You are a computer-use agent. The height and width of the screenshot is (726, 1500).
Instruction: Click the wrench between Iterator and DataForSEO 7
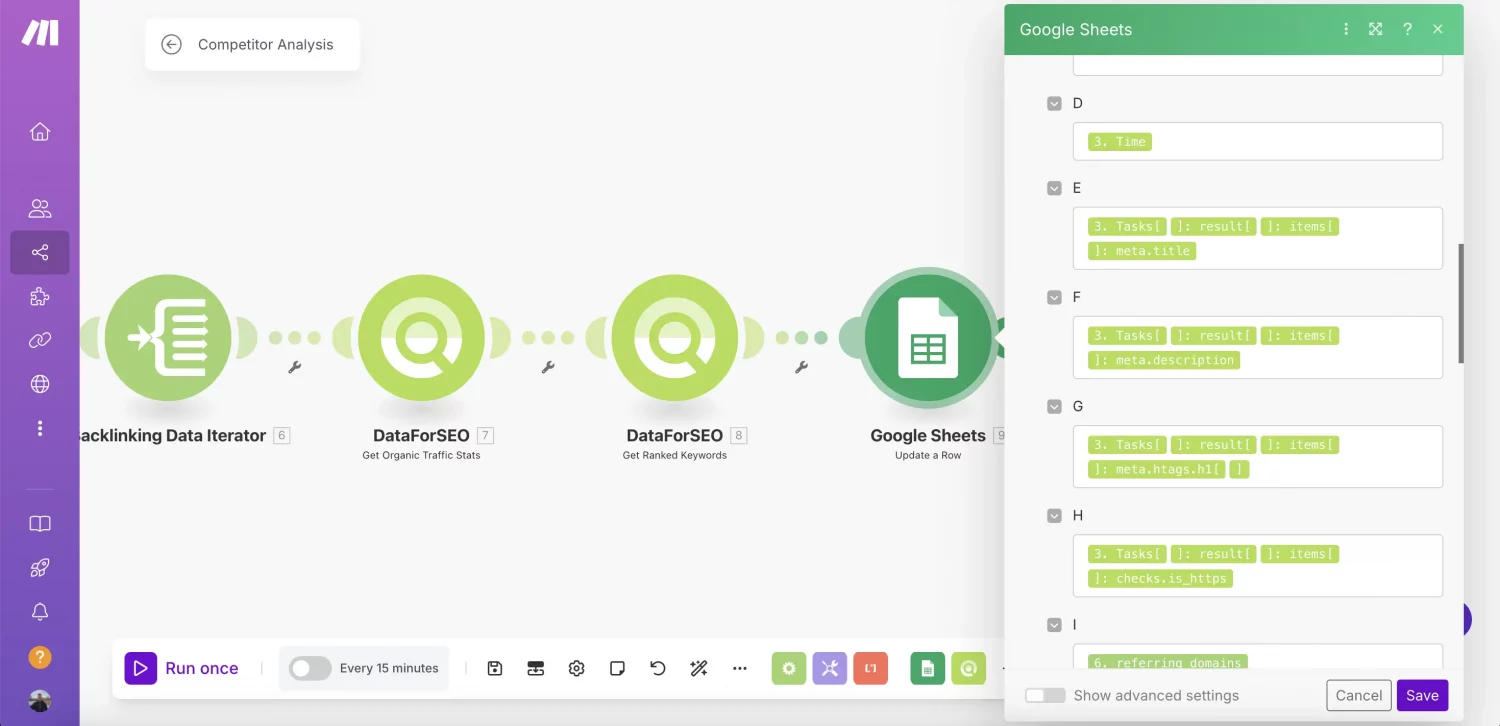pyautogui.click(x=295, y=367)
